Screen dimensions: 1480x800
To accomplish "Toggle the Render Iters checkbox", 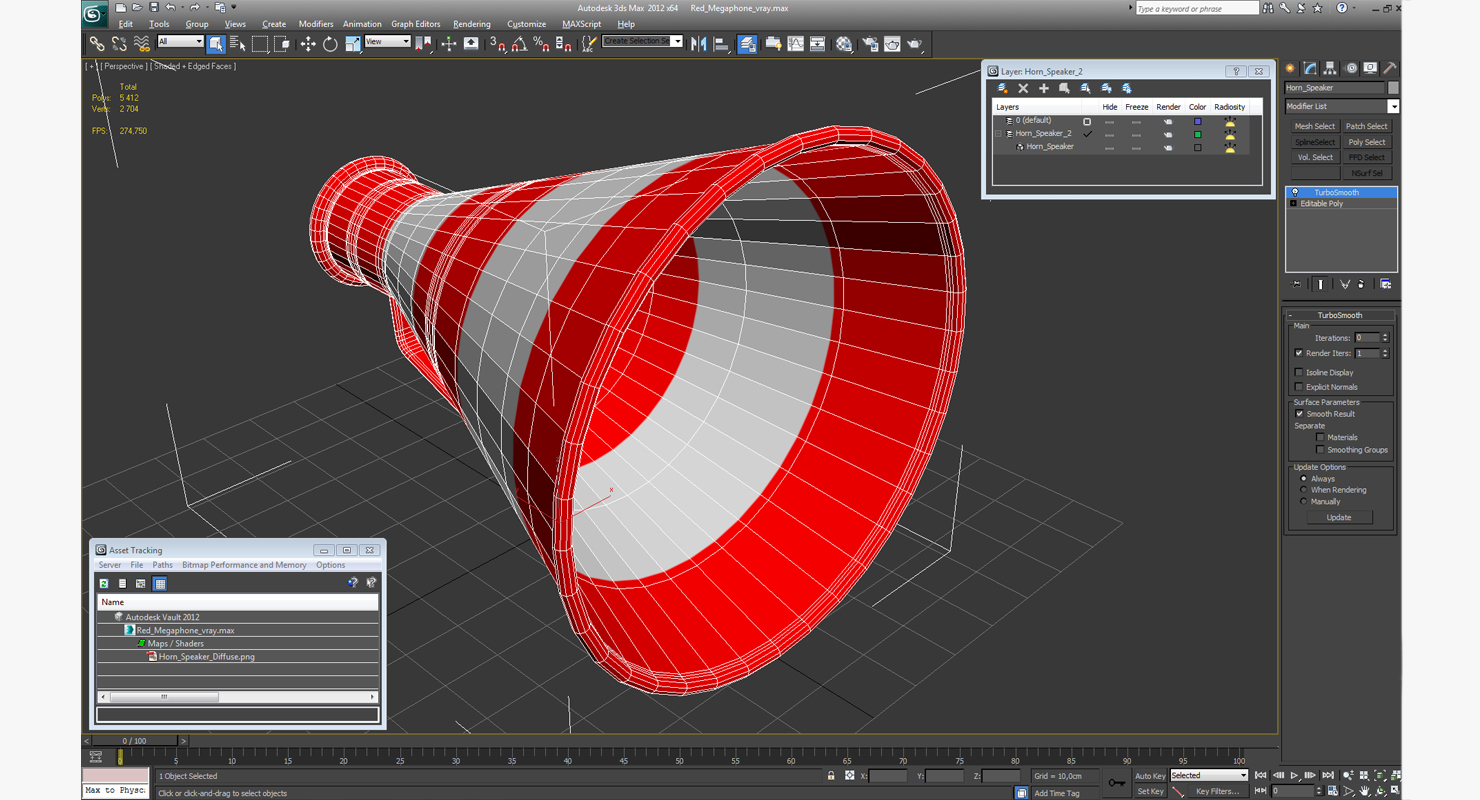I will 1299,353.
